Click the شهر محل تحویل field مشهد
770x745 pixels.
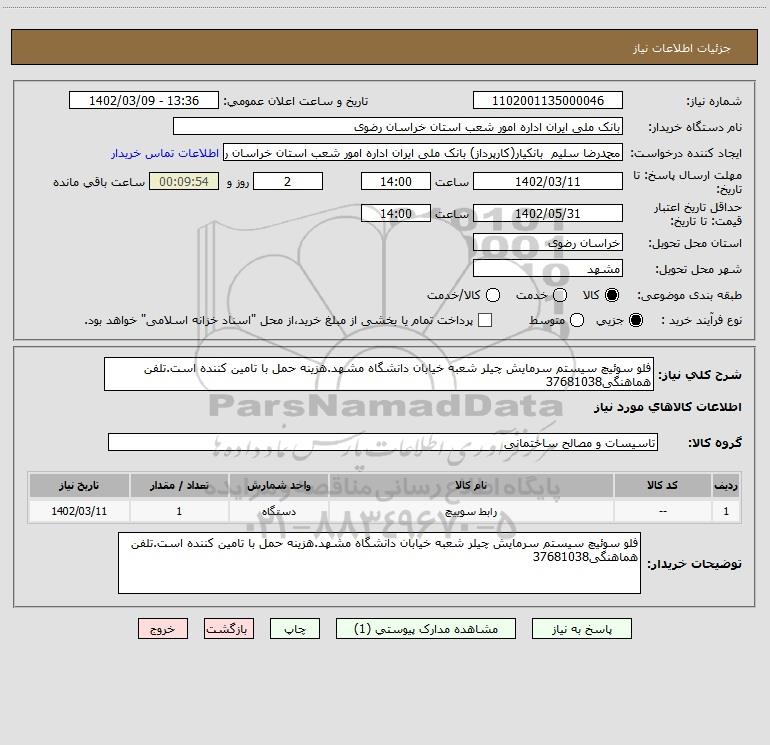pyautogui.click(x=548, y=269)
